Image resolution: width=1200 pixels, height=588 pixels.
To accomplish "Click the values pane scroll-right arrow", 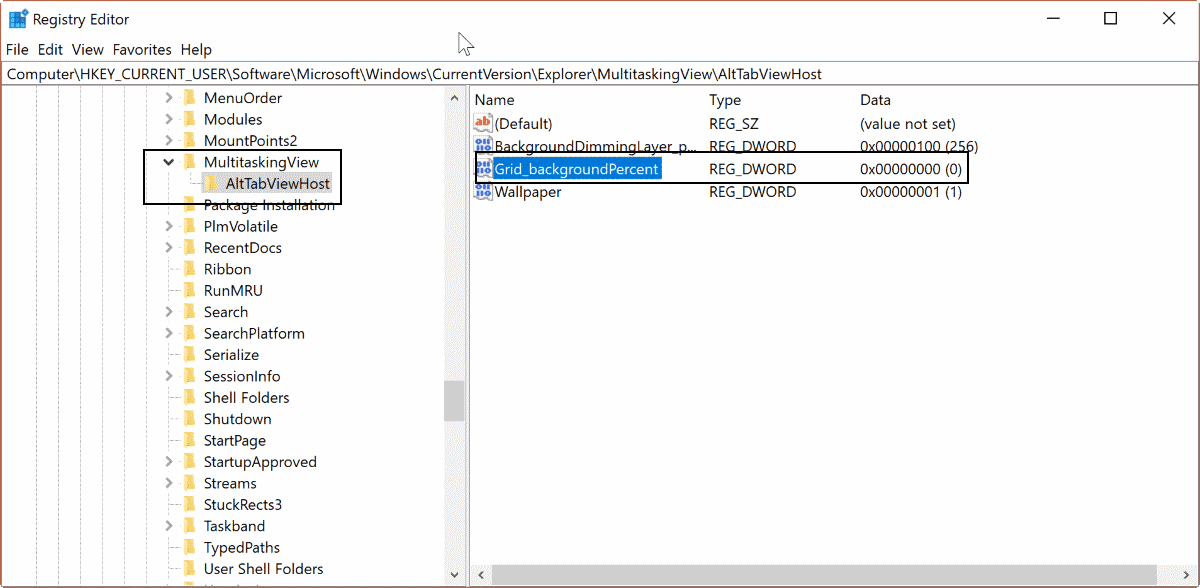I will click(1188, 575).
